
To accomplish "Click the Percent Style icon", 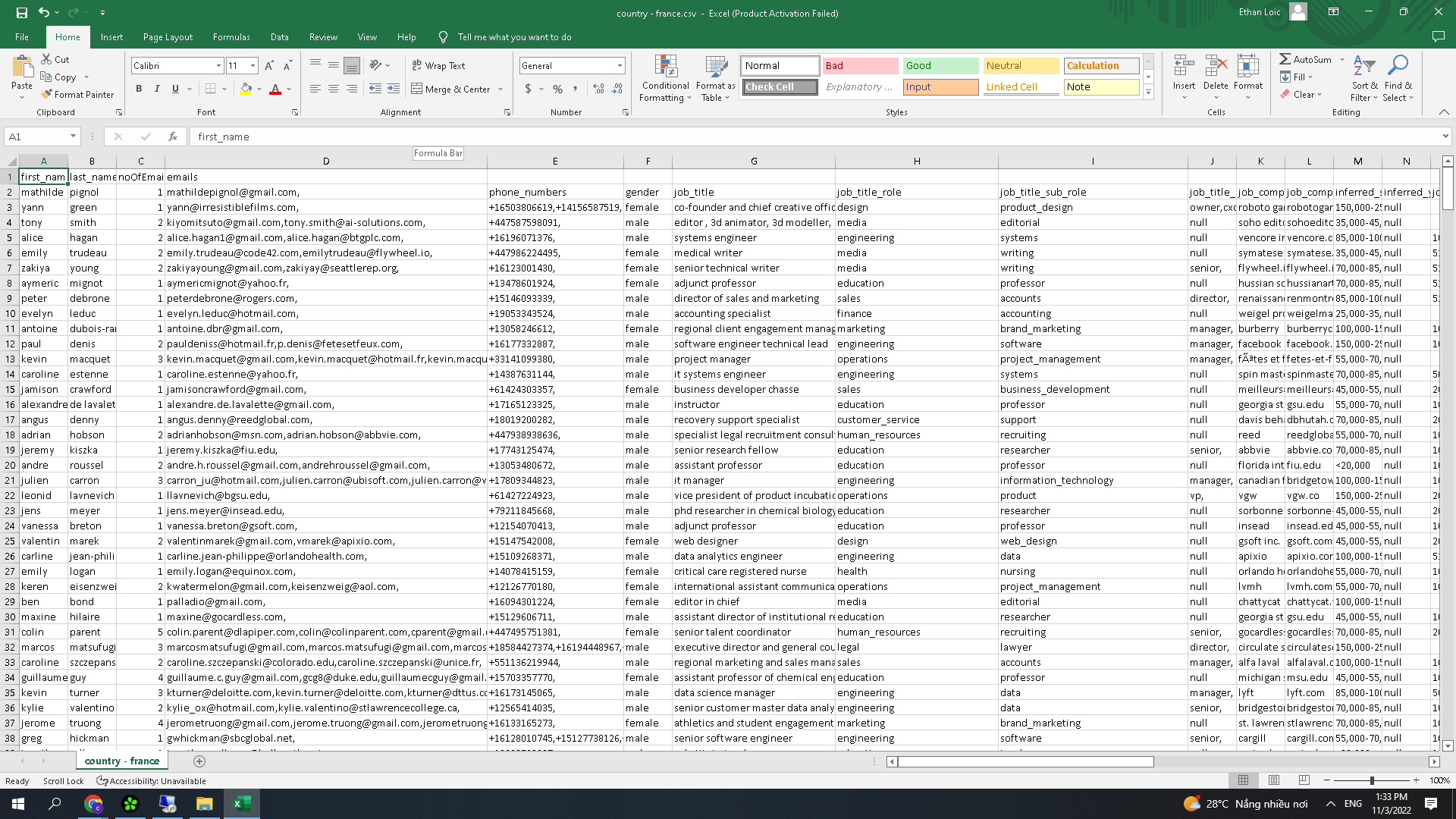I will click(x=558, y=89).
